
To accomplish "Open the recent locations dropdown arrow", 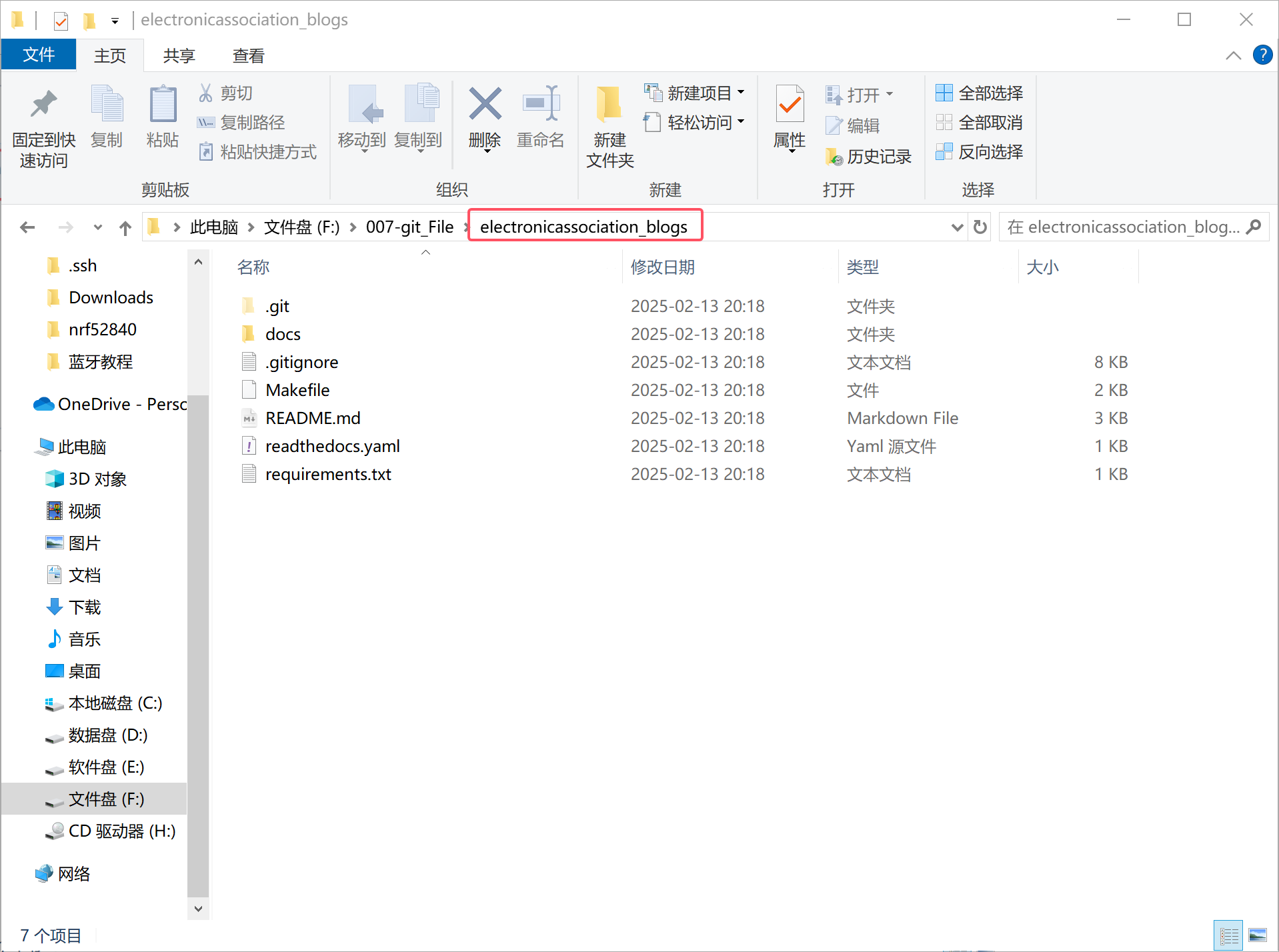I will pos(98,227).
